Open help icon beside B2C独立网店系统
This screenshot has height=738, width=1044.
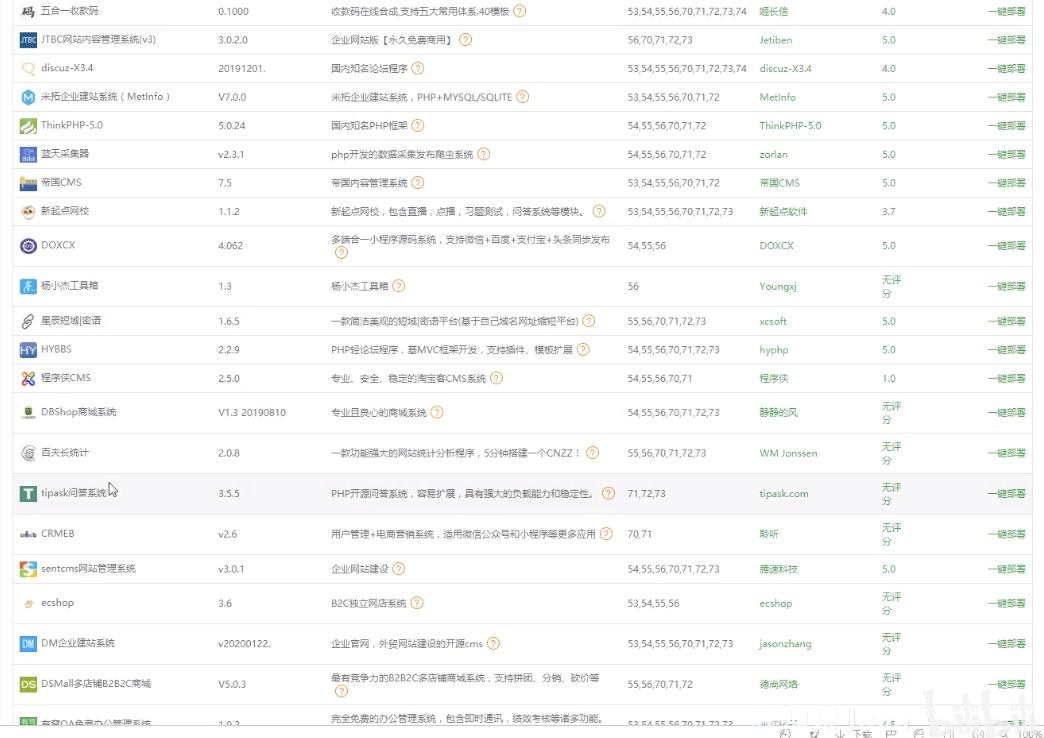coord(416,603)
